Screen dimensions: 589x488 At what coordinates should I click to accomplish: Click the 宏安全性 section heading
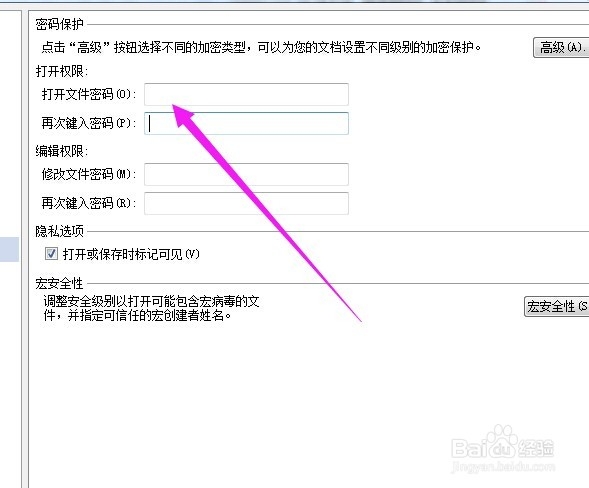click(x=59, y=283)
